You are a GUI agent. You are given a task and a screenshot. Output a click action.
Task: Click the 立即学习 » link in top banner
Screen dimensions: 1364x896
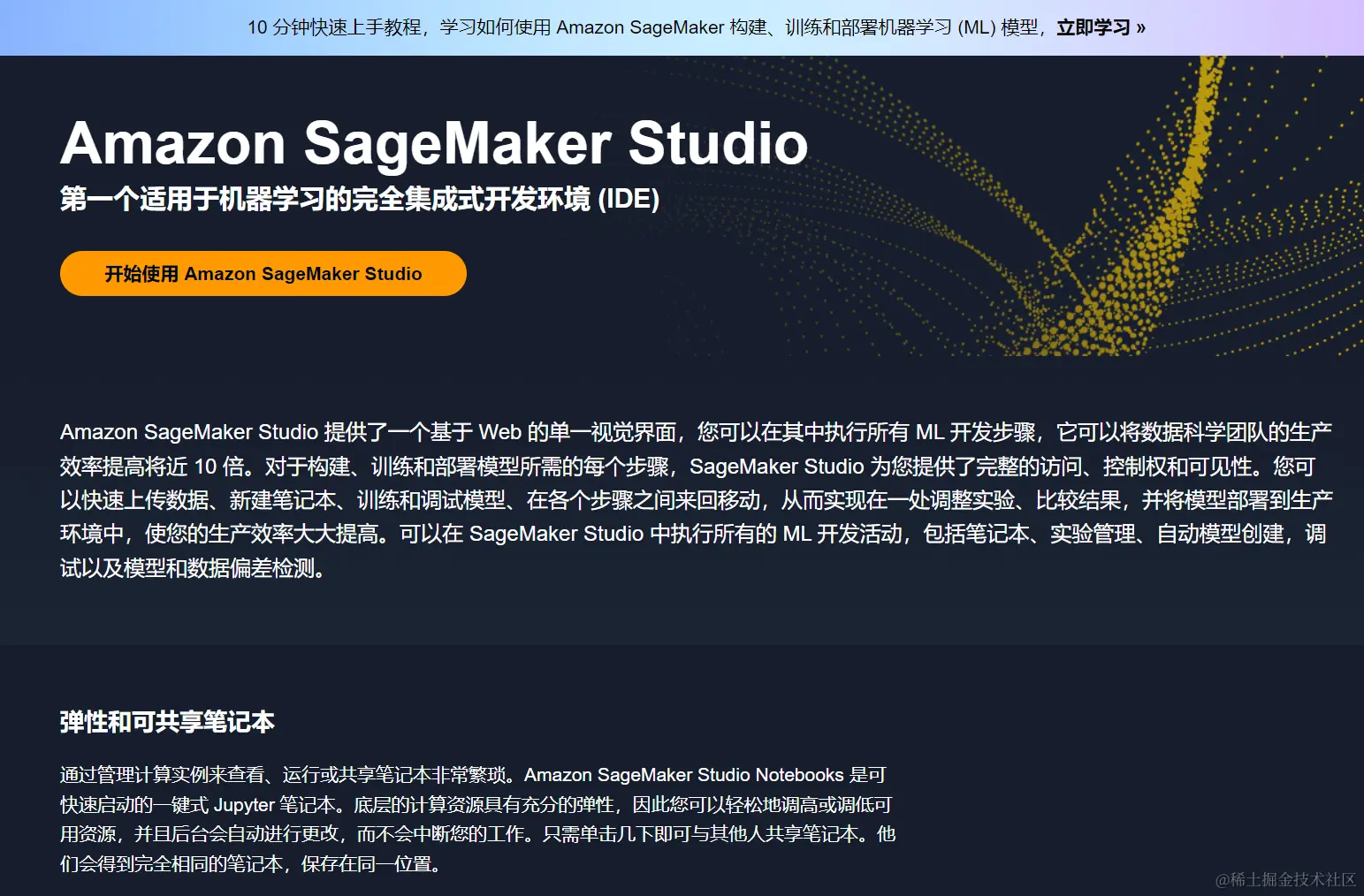(x=1101, y=27)
